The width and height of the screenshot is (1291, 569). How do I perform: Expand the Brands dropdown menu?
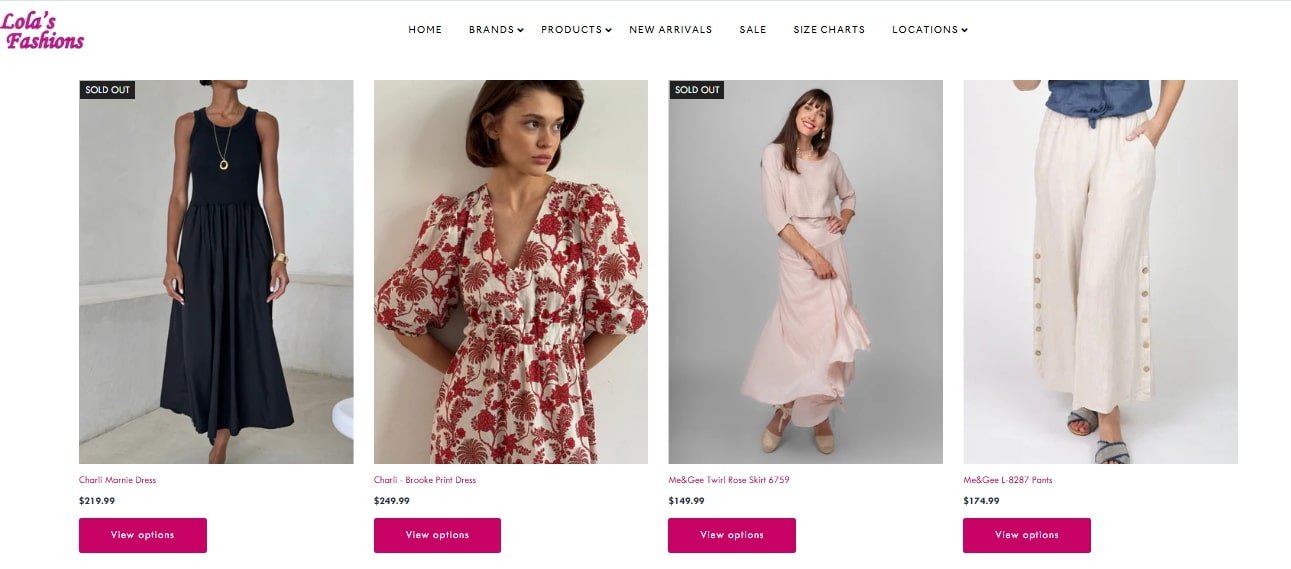pos(495,30)
